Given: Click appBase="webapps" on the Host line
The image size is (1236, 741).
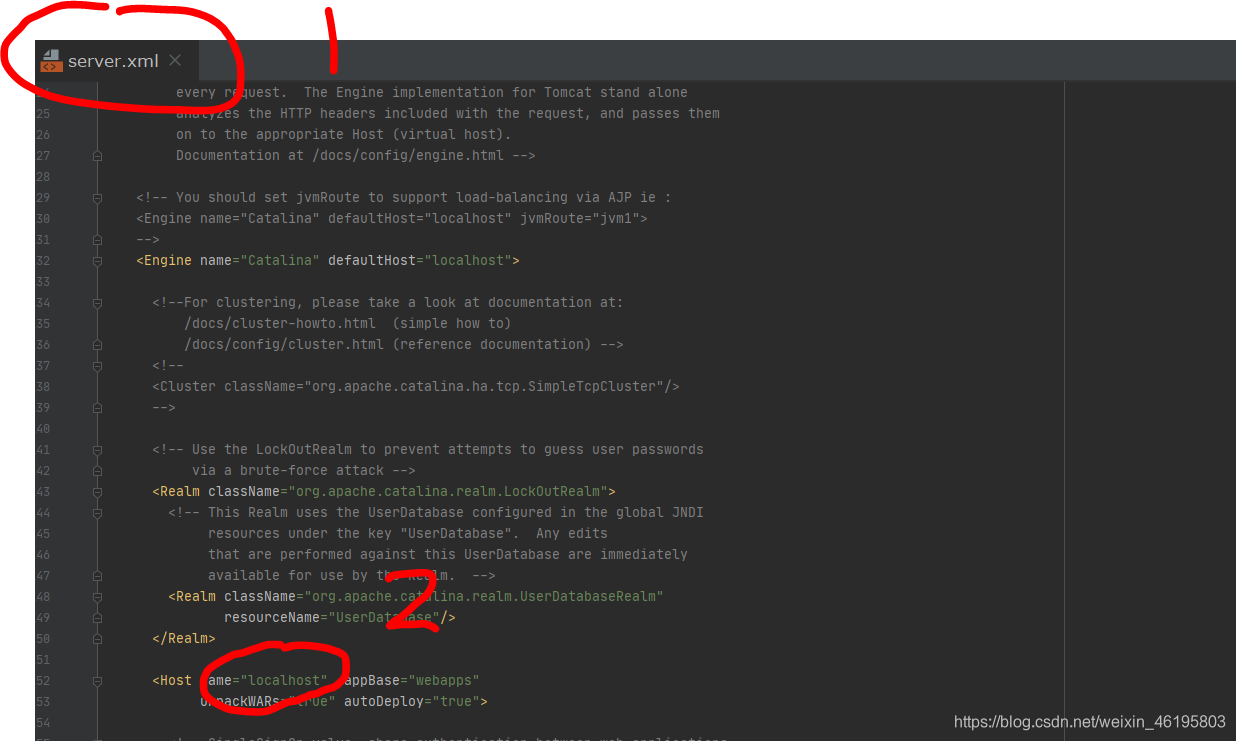Looking at the screenshot, I should (x=412, y=680).
